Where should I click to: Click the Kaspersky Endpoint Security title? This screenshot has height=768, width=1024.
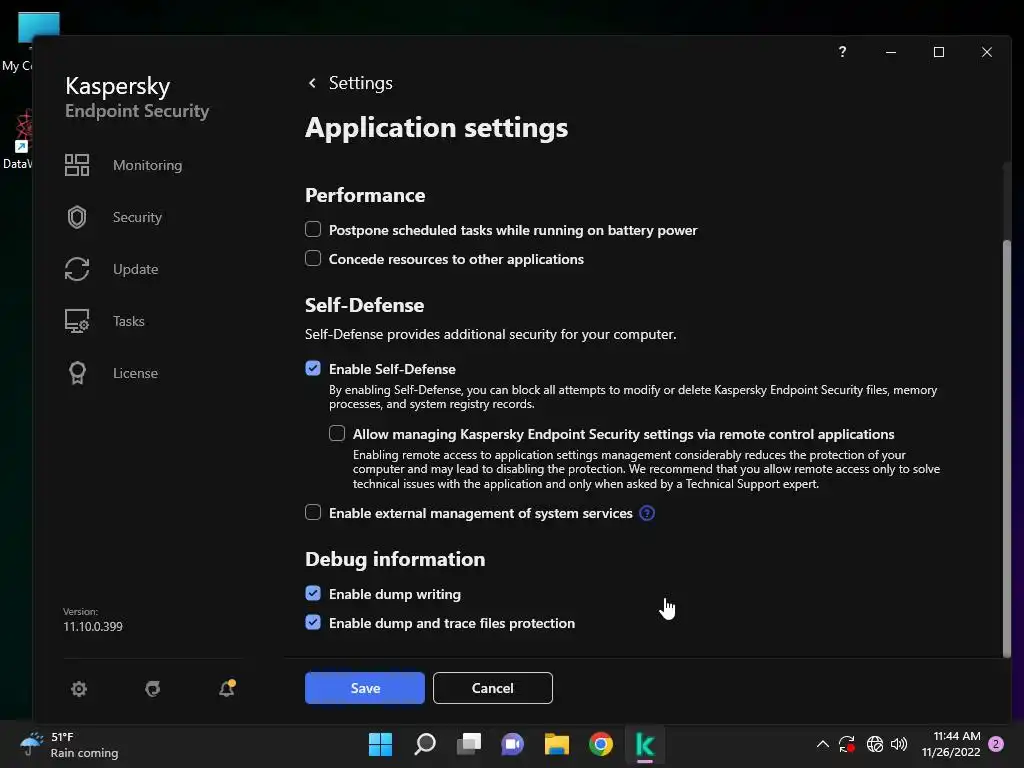click(137, 97)
